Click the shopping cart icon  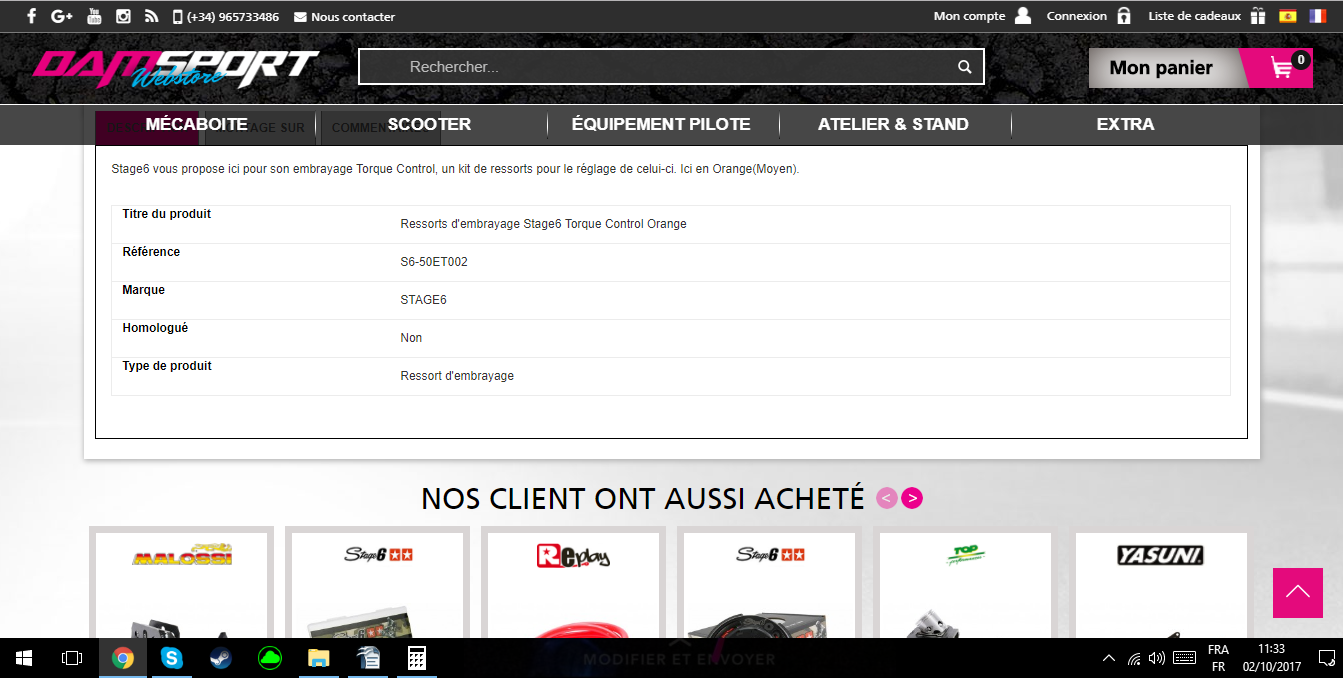(x=1282, y=68)
